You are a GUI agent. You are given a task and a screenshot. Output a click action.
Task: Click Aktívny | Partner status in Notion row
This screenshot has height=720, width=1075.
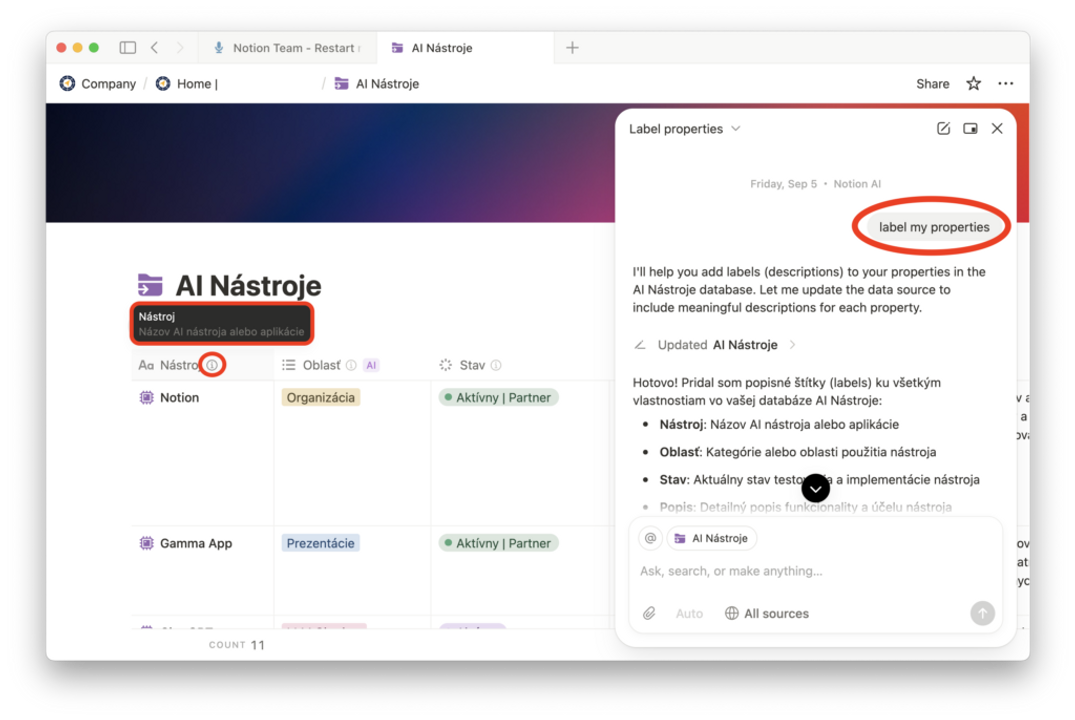(498, 398)
